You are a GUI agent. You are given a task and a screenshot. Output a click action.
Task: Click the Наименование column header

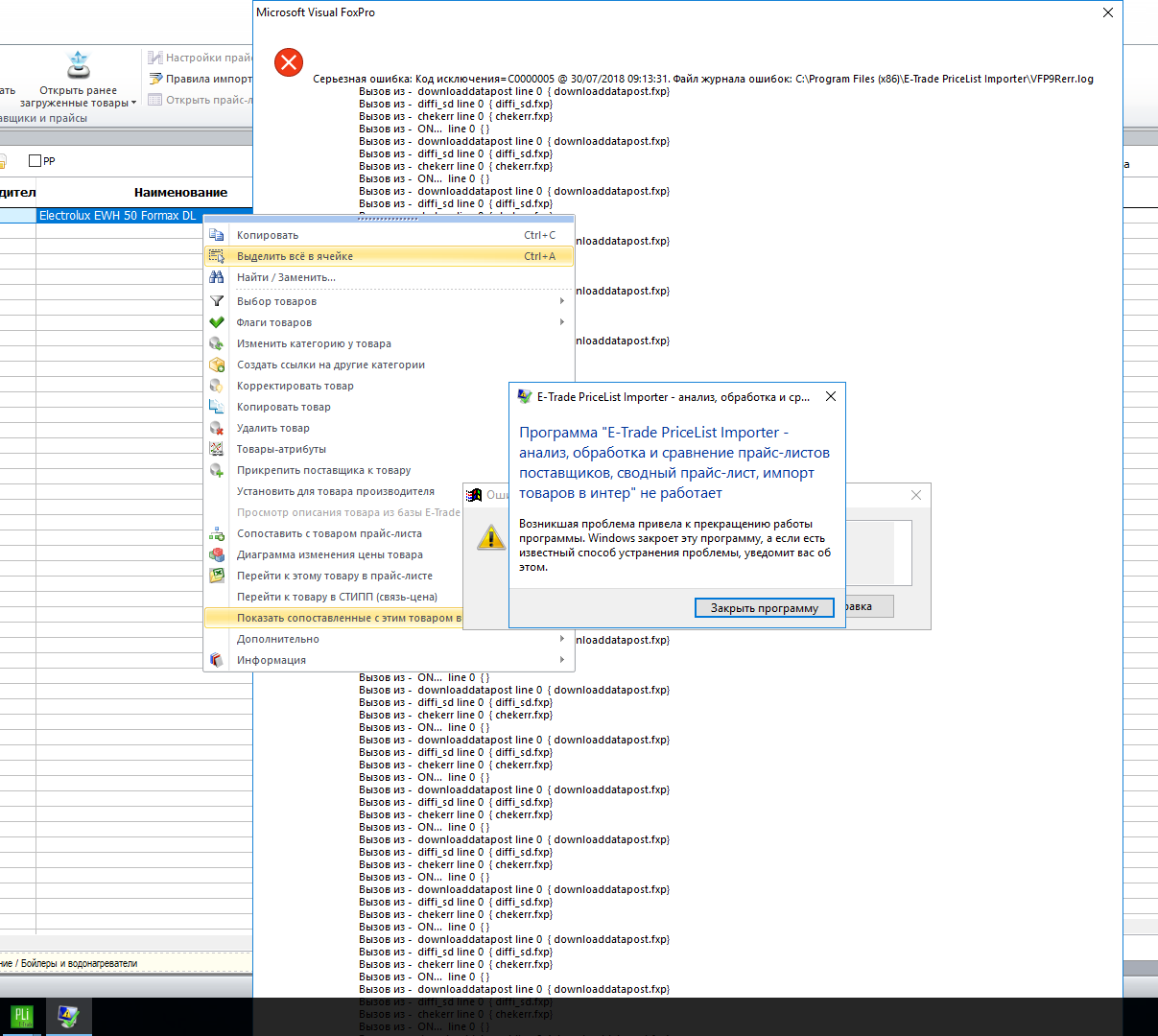(x=180, y=192)
